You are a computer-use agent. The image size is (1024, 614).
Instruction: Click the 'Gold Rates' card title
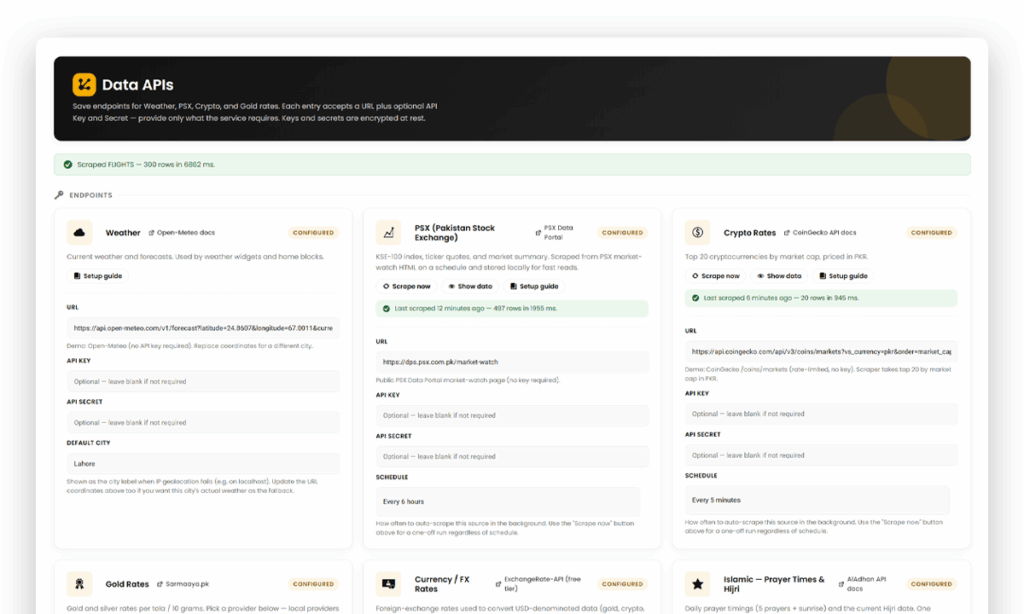pos(127,584)
